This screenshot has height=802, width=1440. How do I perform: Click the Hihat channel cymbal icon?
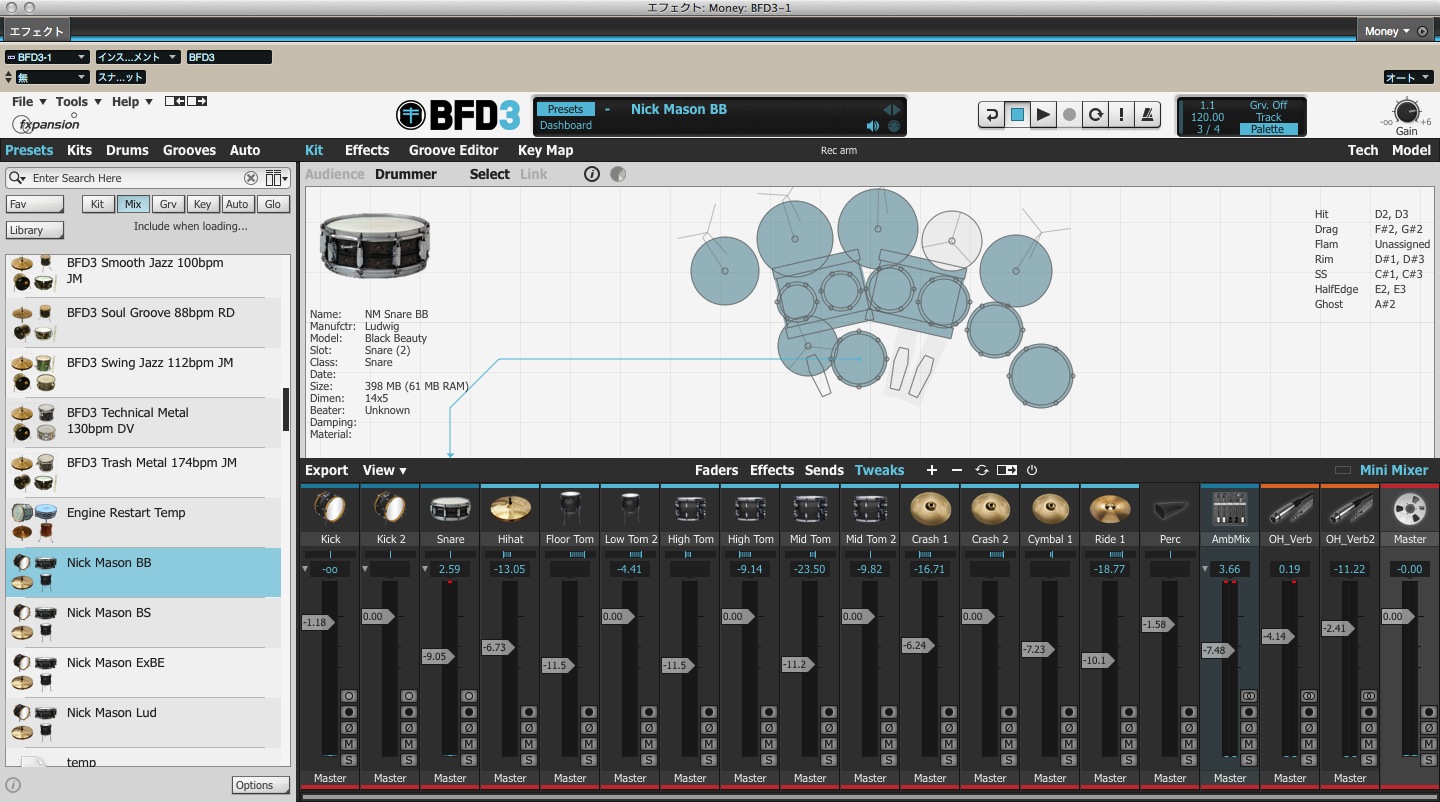point(510,509)
